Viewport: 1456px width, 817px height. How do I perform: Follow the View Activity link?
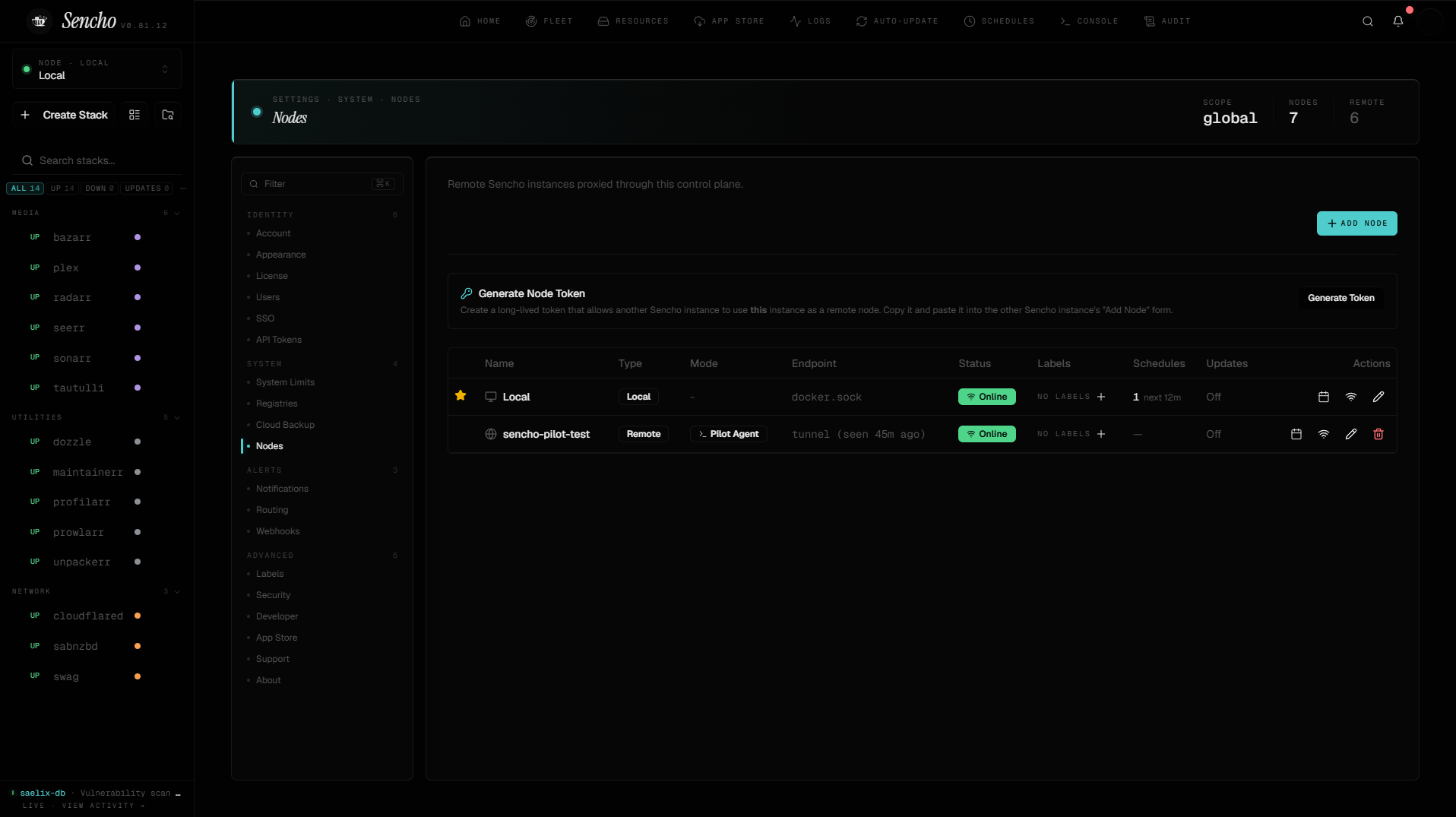click(x=103, y=806)
